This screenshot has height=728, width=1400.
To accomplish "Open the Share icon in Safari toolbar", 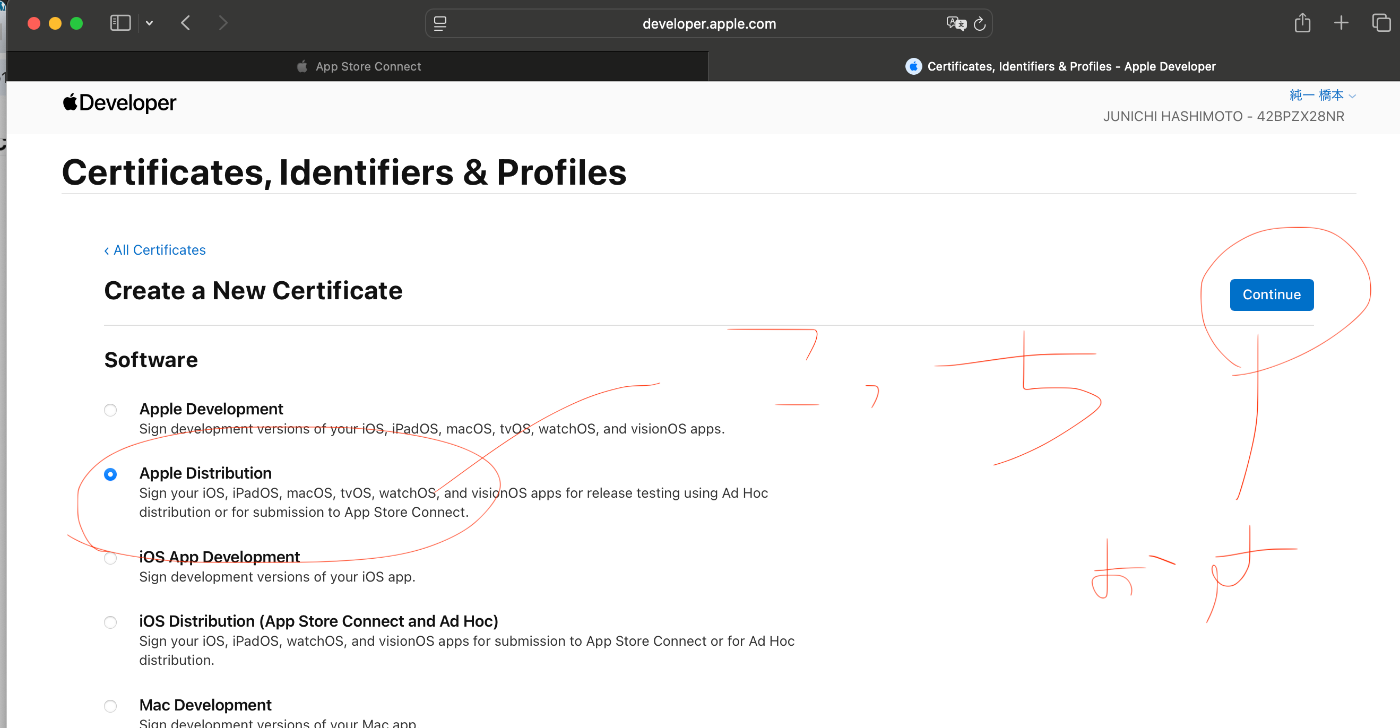I will tap(1302, 23).
